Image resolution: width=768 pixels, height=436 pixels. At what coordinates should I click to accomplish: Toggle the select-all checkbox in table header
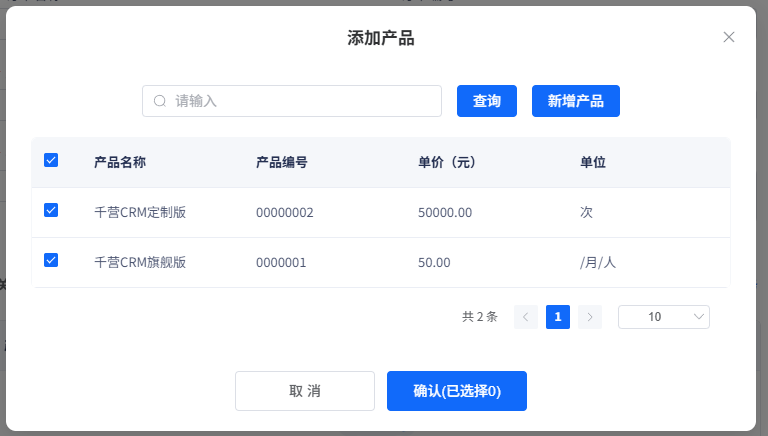coord(51,160)
